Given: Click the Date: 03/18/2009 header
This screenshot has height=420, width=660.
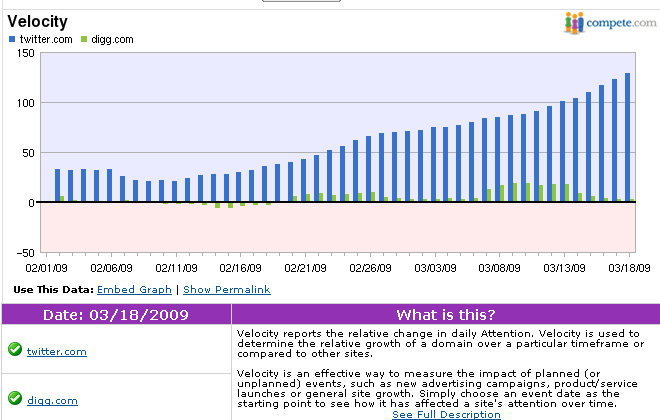Looking at the screenshot, I should pos(116,315).
